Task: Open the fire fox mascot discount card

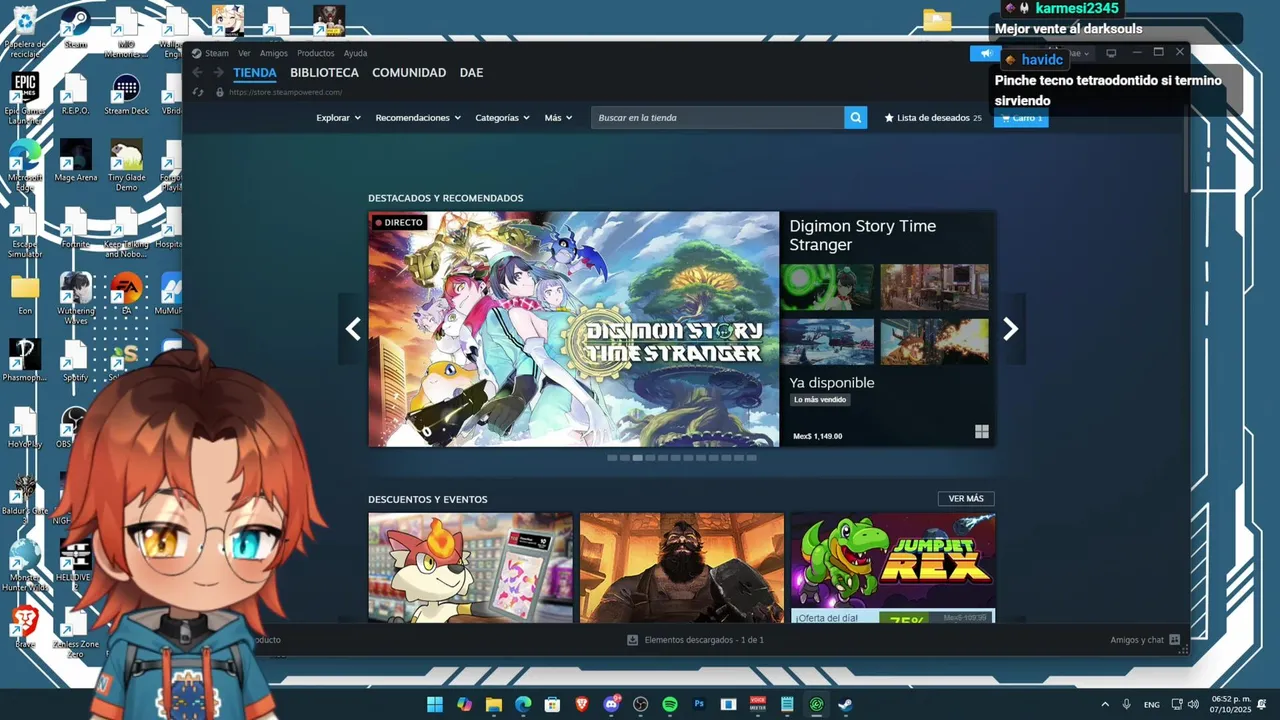Action: coord(470,568)
